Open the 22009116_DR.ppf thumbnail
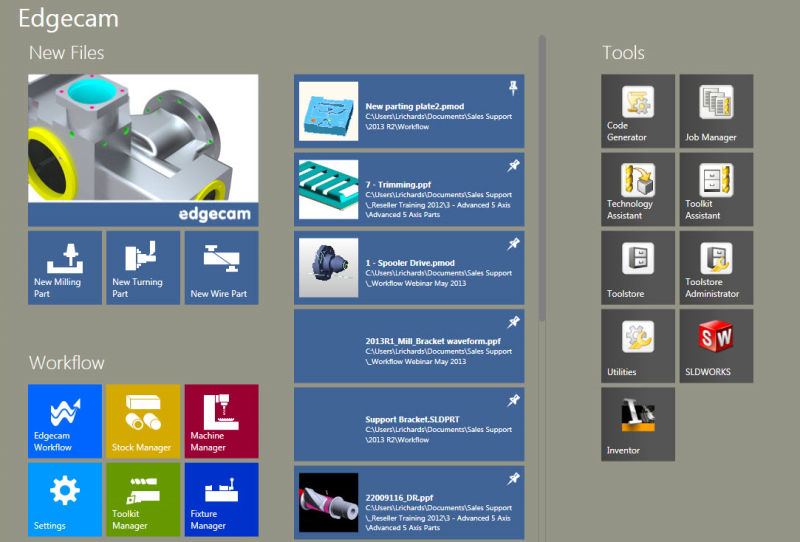This screenshot has width=800, height=542. 329,503
